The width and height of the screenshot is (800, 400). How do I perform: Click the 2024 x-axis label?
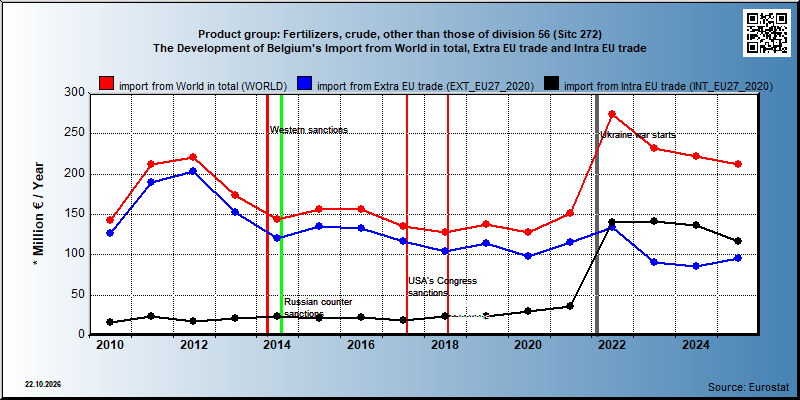tap(695, 345)
